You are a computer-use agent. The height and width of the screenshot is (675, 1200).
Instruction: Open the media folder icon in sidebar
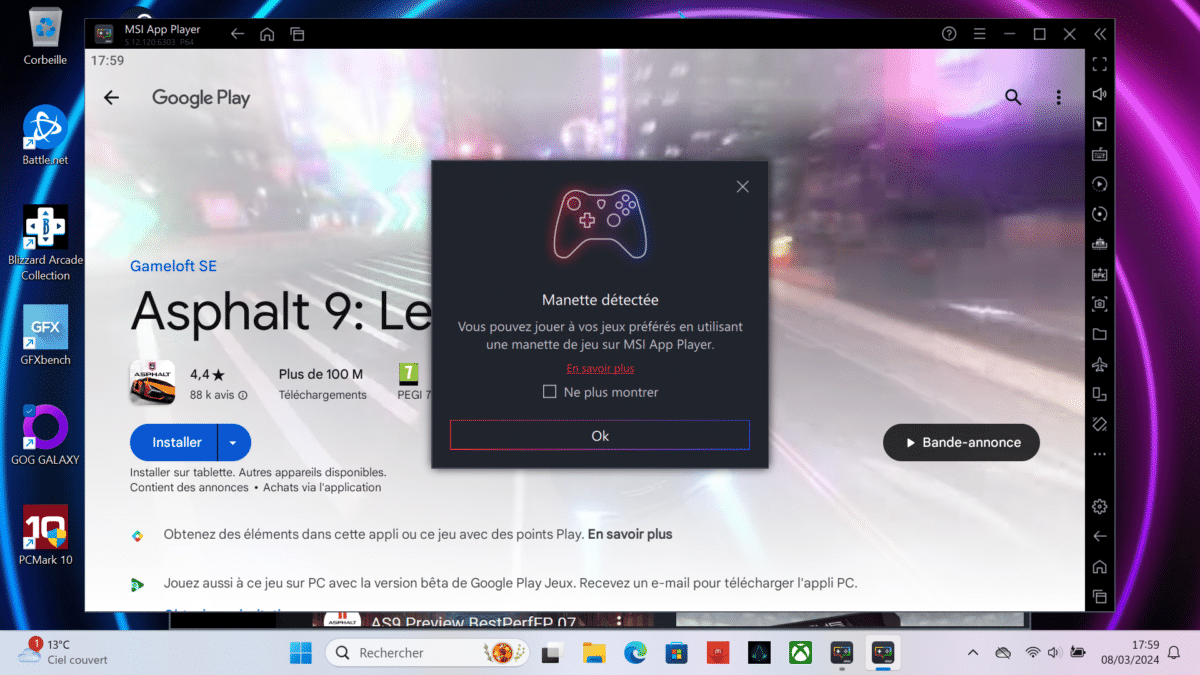(x=1100, y=334)
